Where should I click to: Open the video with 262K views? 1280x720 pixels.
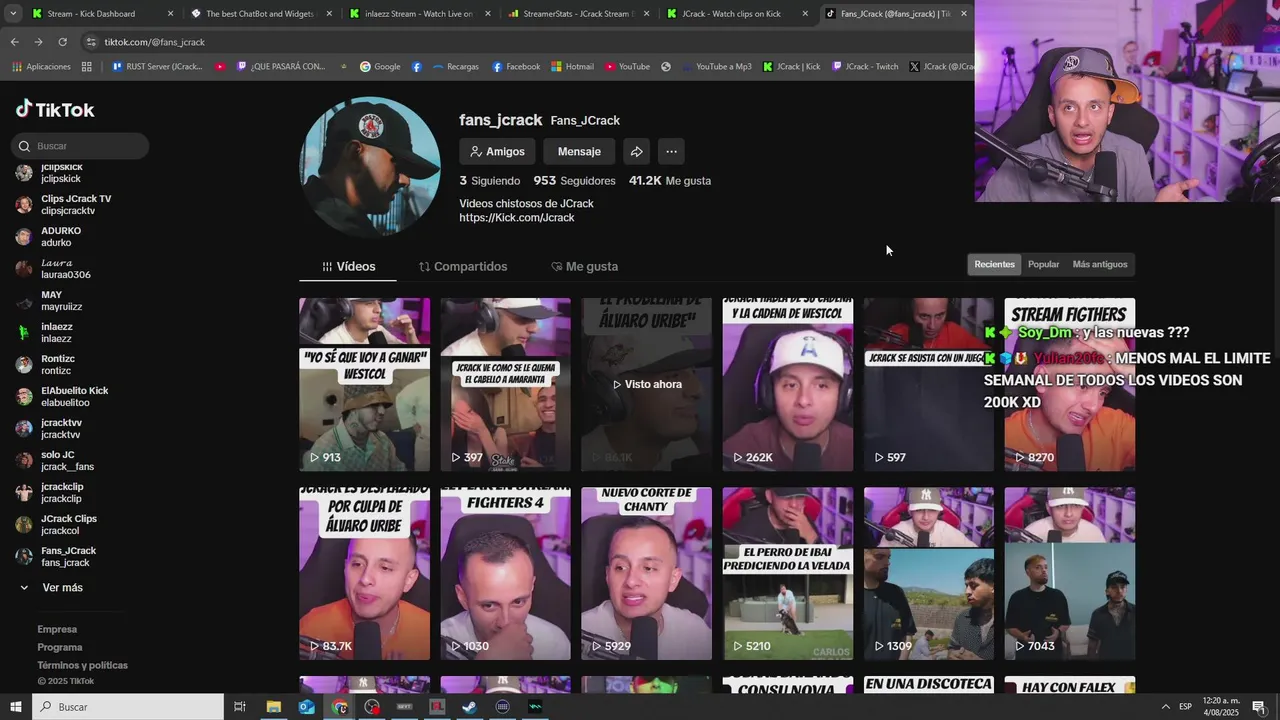tap(788, 384)
